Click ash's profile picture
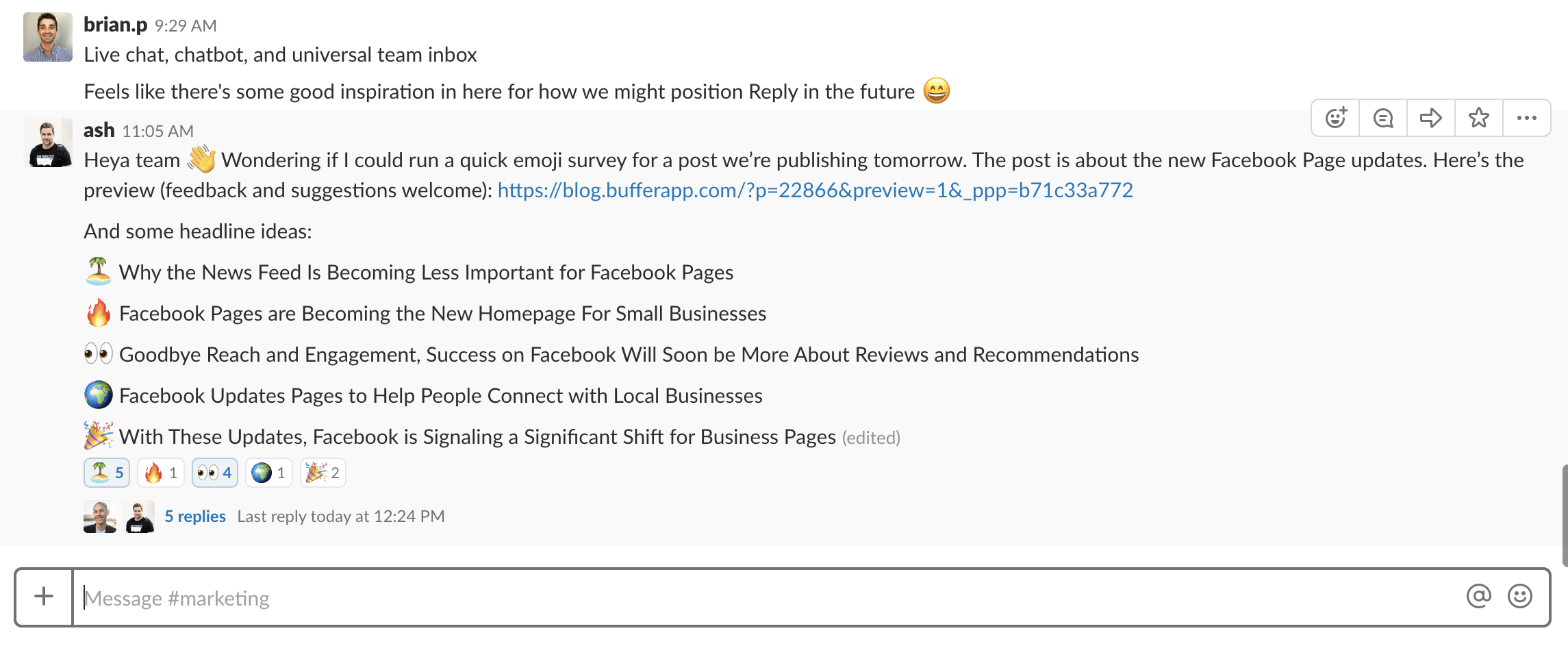The image size is (1568, 646). [x=47, y=142]
